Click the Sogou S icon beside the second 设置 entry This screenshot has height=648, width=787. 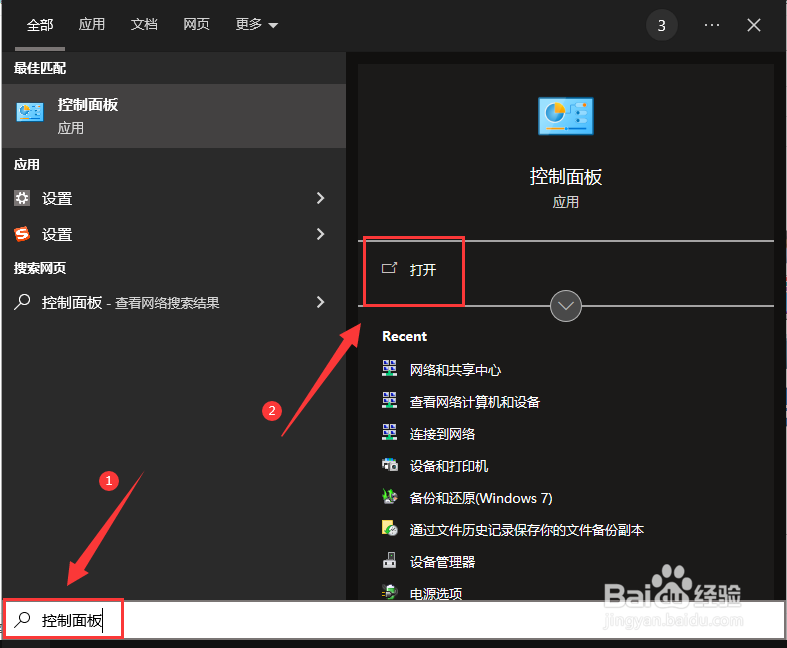tap(22, 234)
